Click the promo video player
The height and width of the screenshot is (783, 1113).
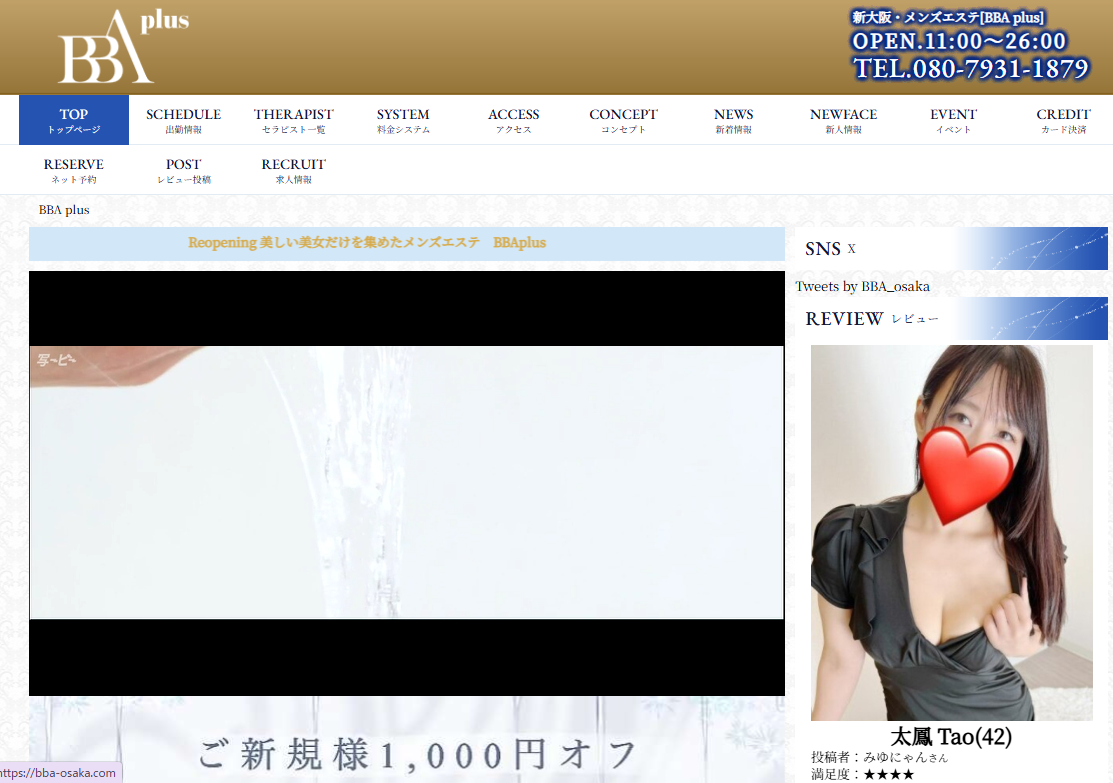[x=407, y=483]
